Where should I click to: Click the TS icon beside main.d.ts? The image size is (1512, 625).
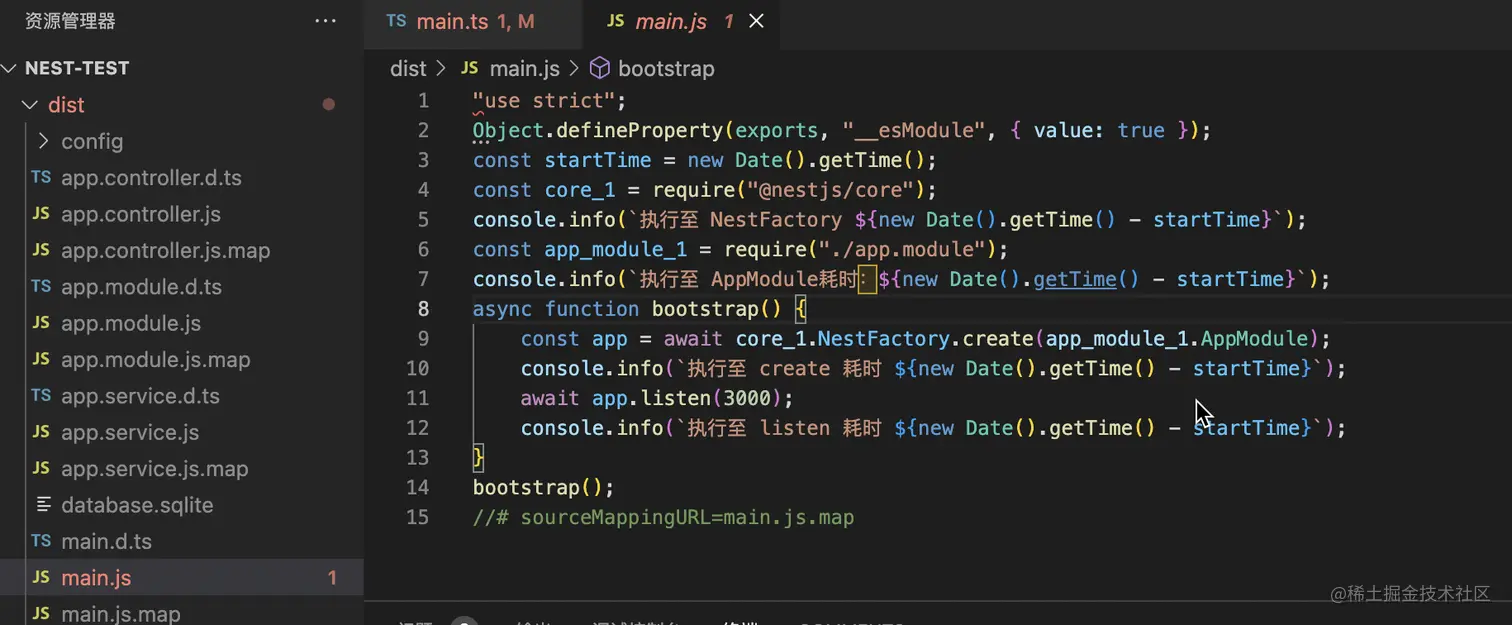tap(41, 541)
